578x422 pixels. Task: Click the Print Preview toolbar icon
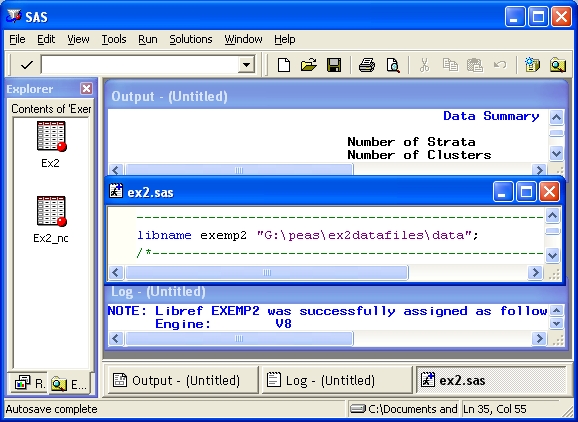point(393,65)
